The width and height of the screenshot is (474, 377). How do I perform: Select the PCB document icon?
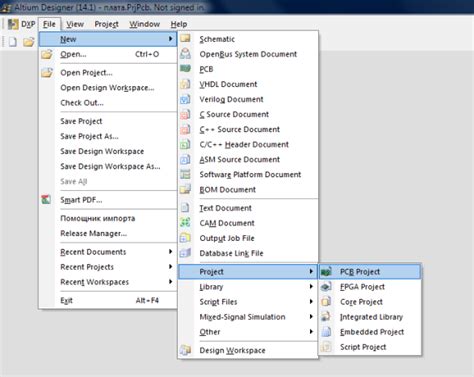point(185,69)
